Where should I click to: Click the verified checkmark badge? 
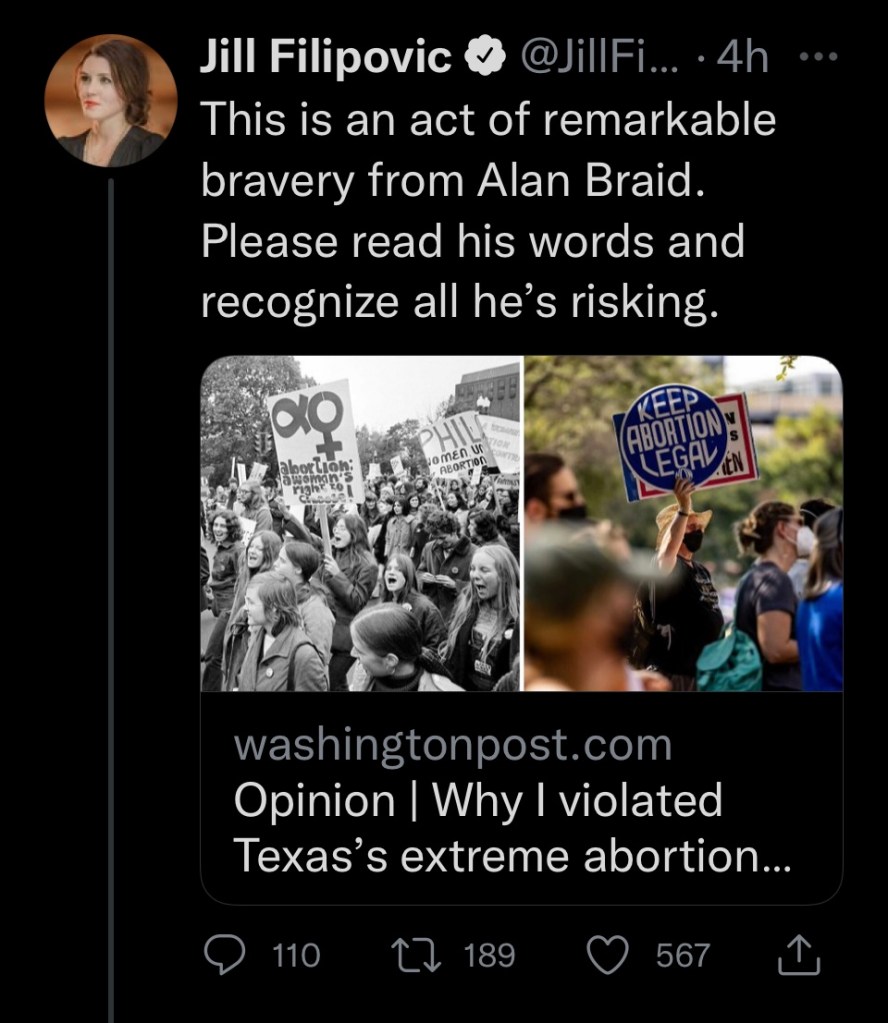coord(483,60)
